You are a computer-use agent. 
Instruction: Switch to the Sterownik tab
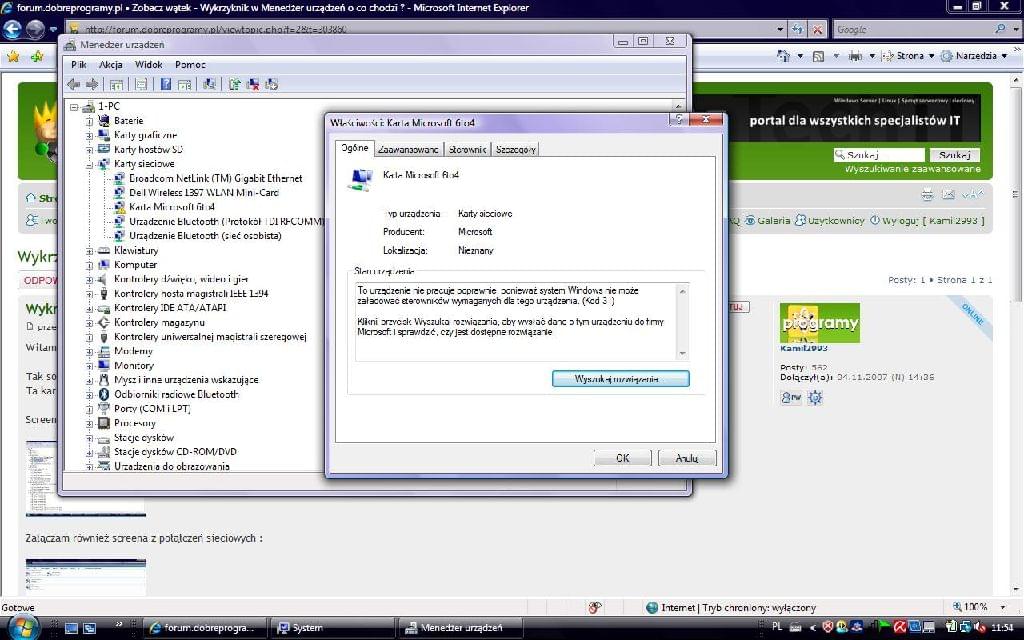coord(468,150)
